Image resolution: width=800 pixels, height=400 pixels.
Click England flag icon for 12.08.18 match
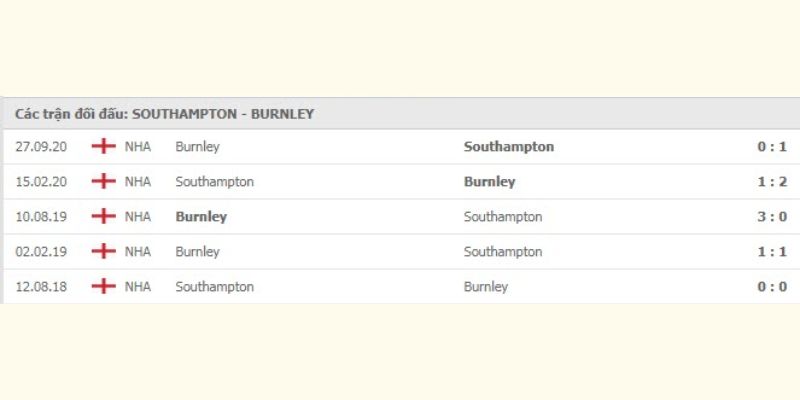tap(104, 286)
